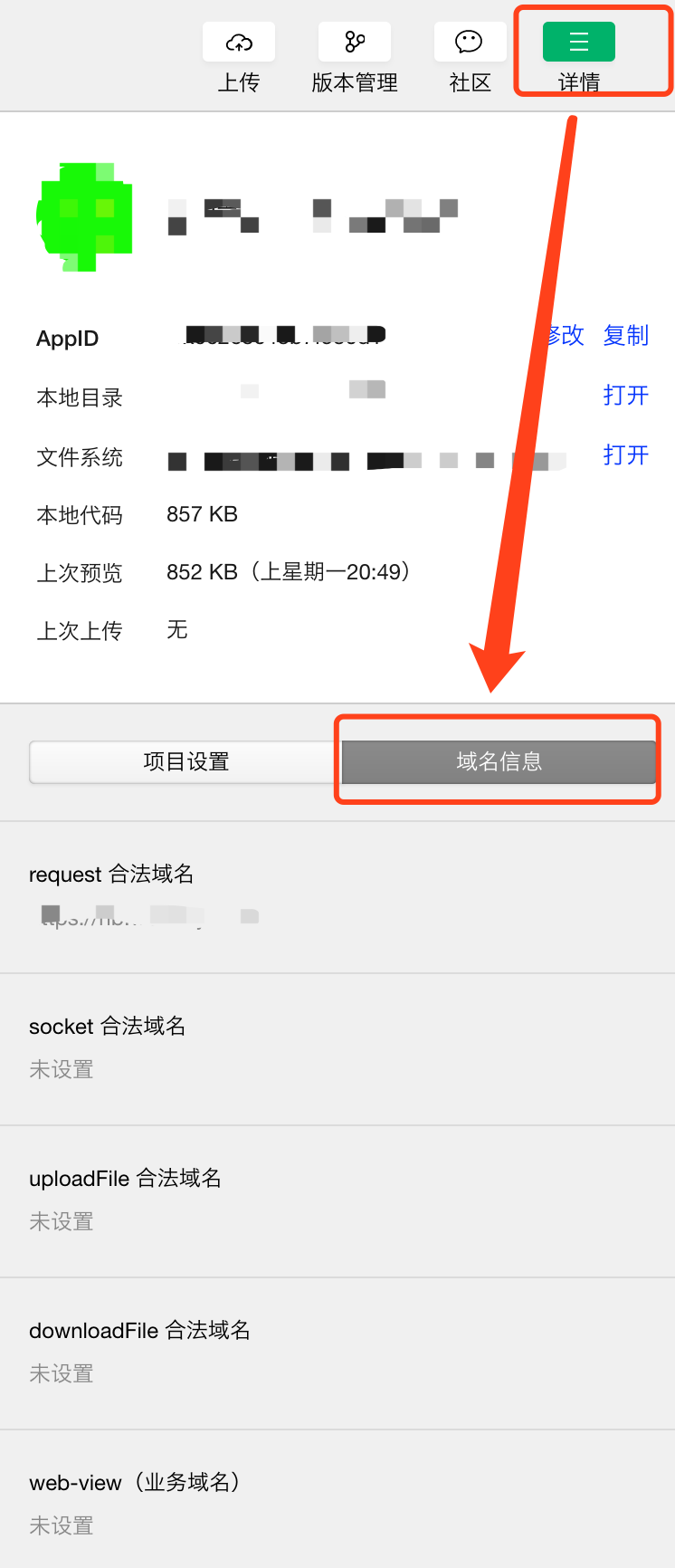Toggle the green 详情 details icon
This screenshot has width=675, height=1568.
579,43
